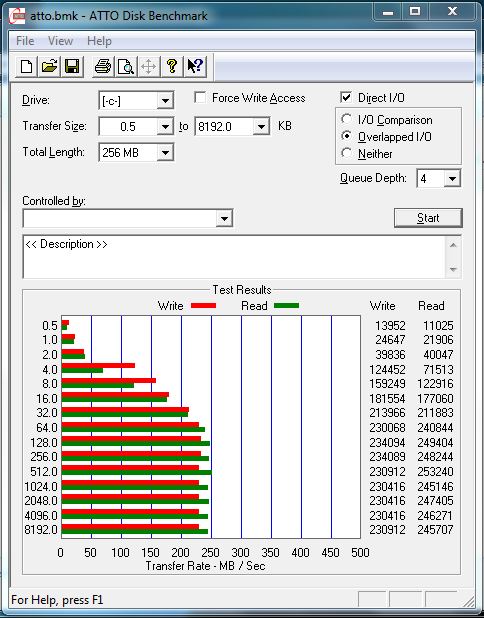The height and width of the screenshot is (618, 484).
Task: Click the window resize grip corner
Action: (x=468, y=601)
